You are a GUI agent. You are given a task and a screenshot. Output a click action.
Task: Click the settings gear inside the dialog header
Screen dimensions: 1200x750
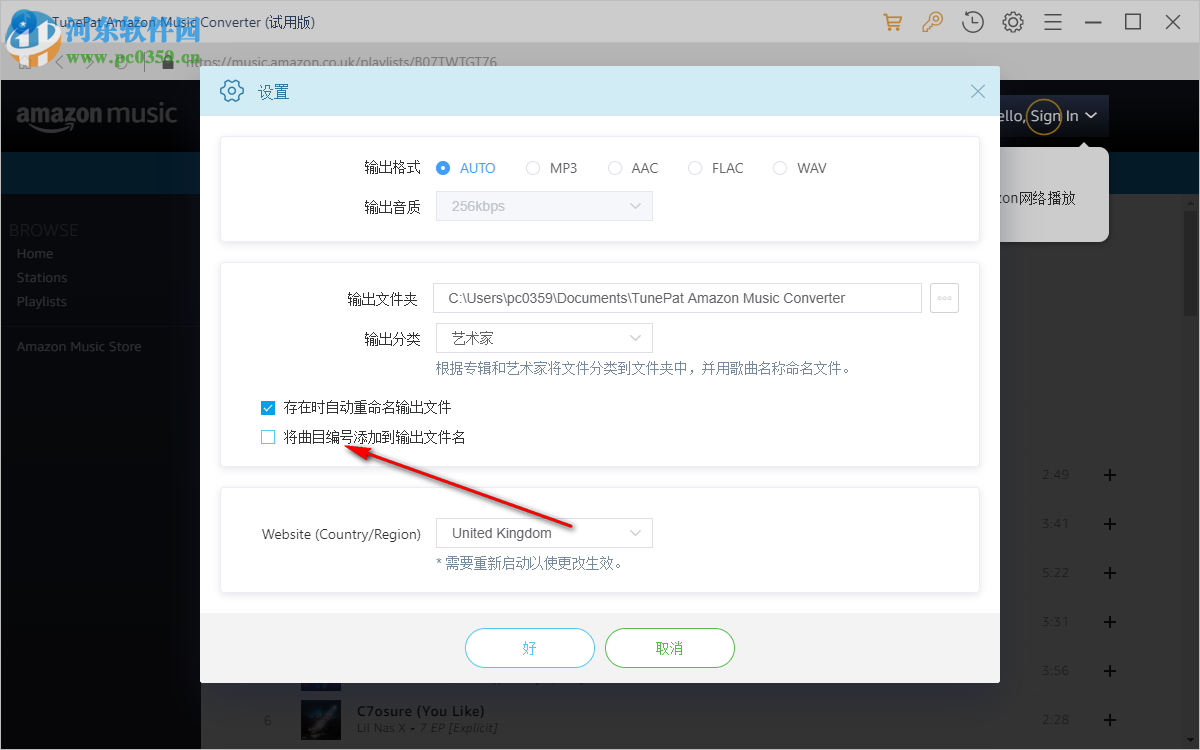click(231, 90)
